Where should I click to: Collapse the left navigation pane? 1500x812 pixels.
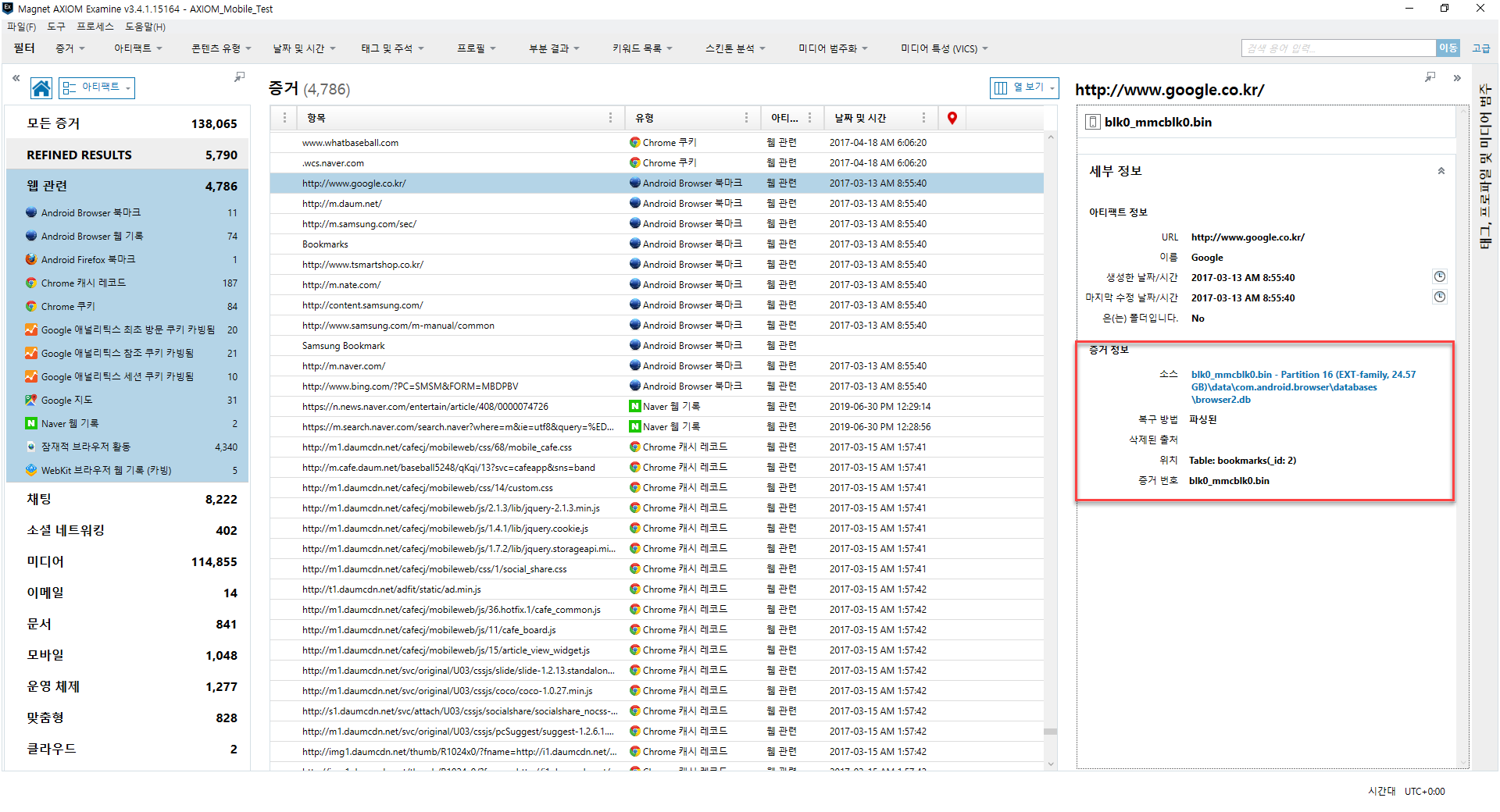coord(16,78)
